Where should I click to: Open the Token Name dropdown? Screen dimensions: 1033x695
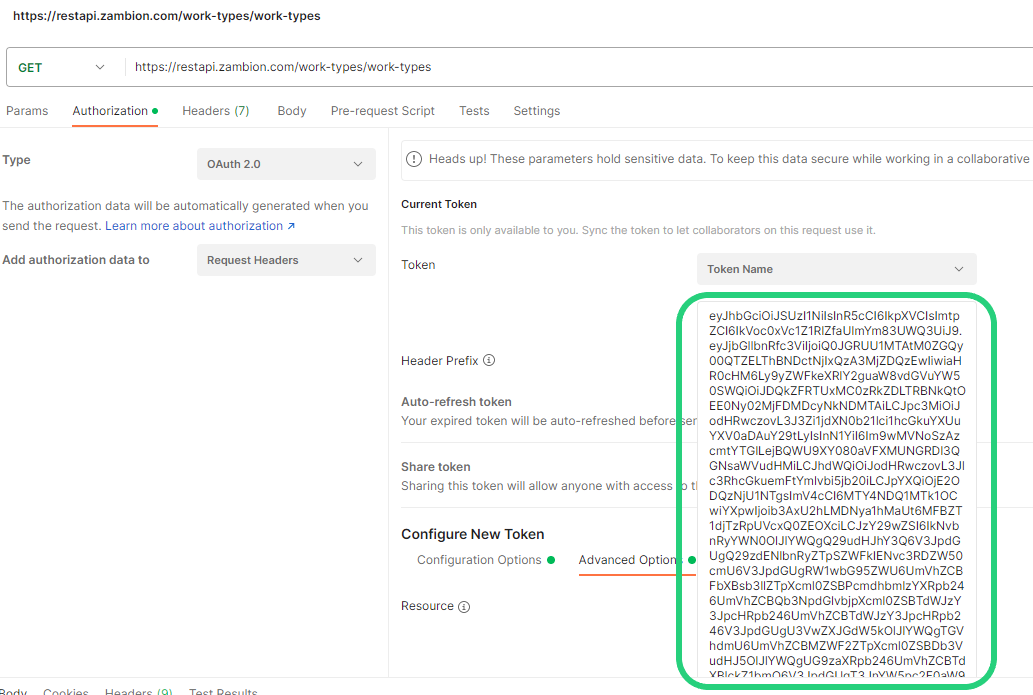tap(836, 269)
